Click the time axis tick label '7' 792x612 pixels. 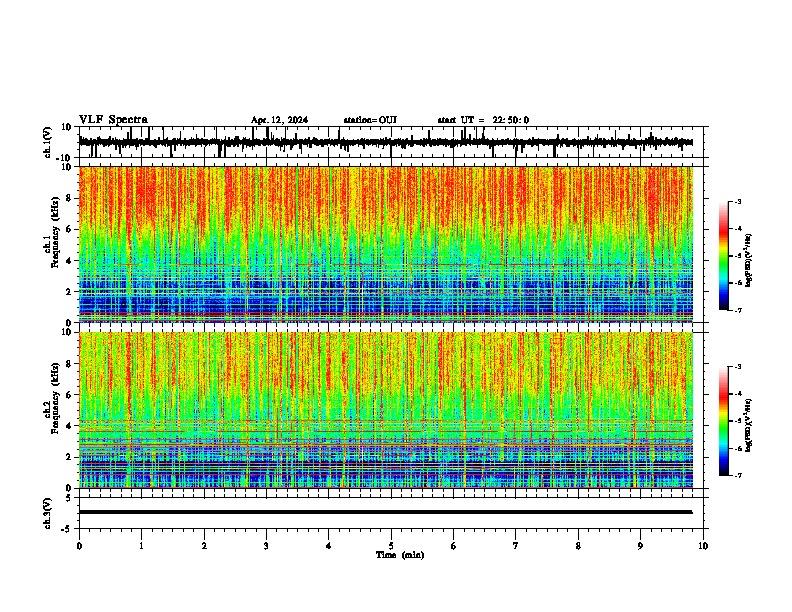click(516, 546)
